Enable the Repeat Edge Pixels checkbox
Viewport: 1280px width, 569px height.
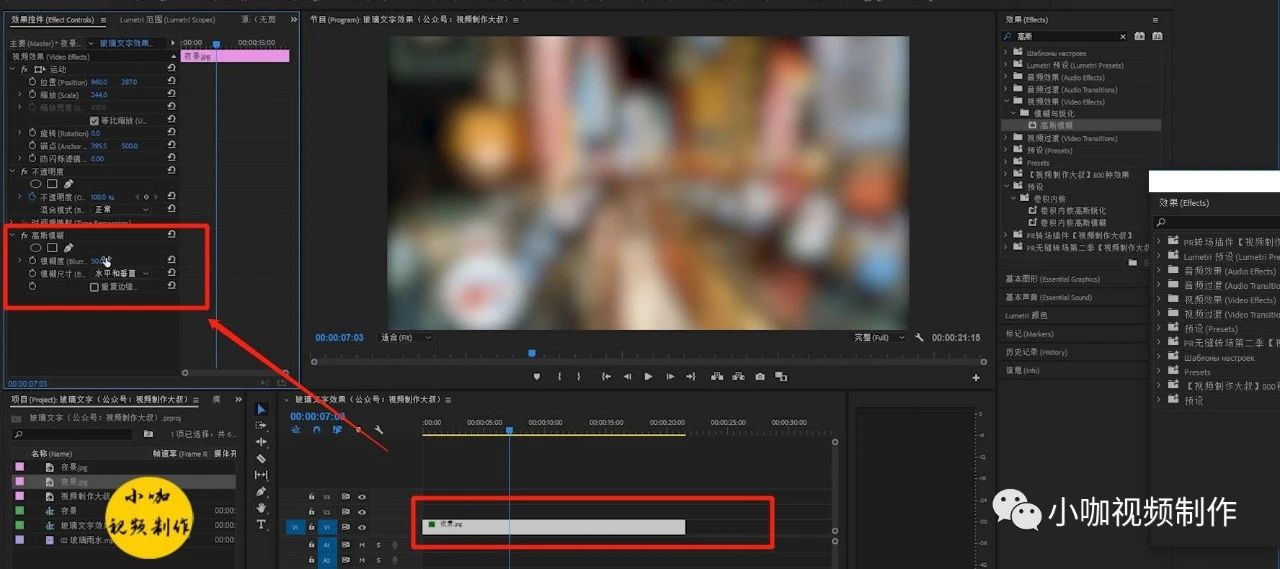coord(94,287)
